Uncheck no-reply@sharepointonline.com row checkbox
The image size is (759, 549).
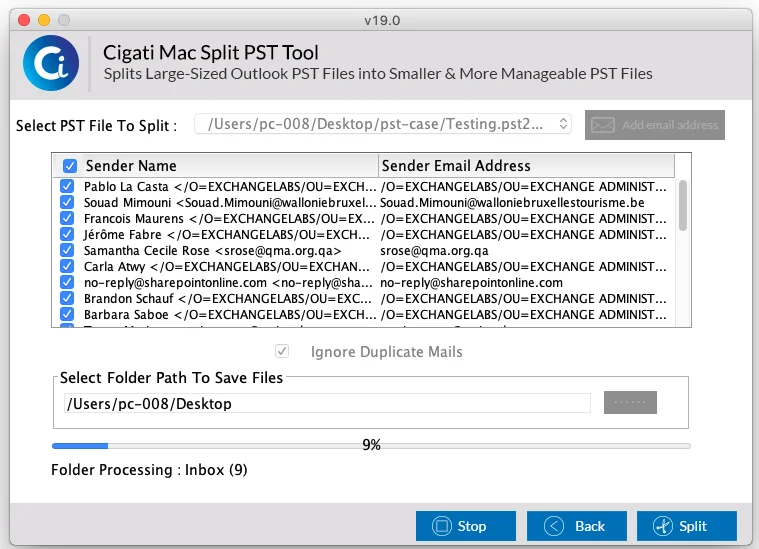(67, 282)
